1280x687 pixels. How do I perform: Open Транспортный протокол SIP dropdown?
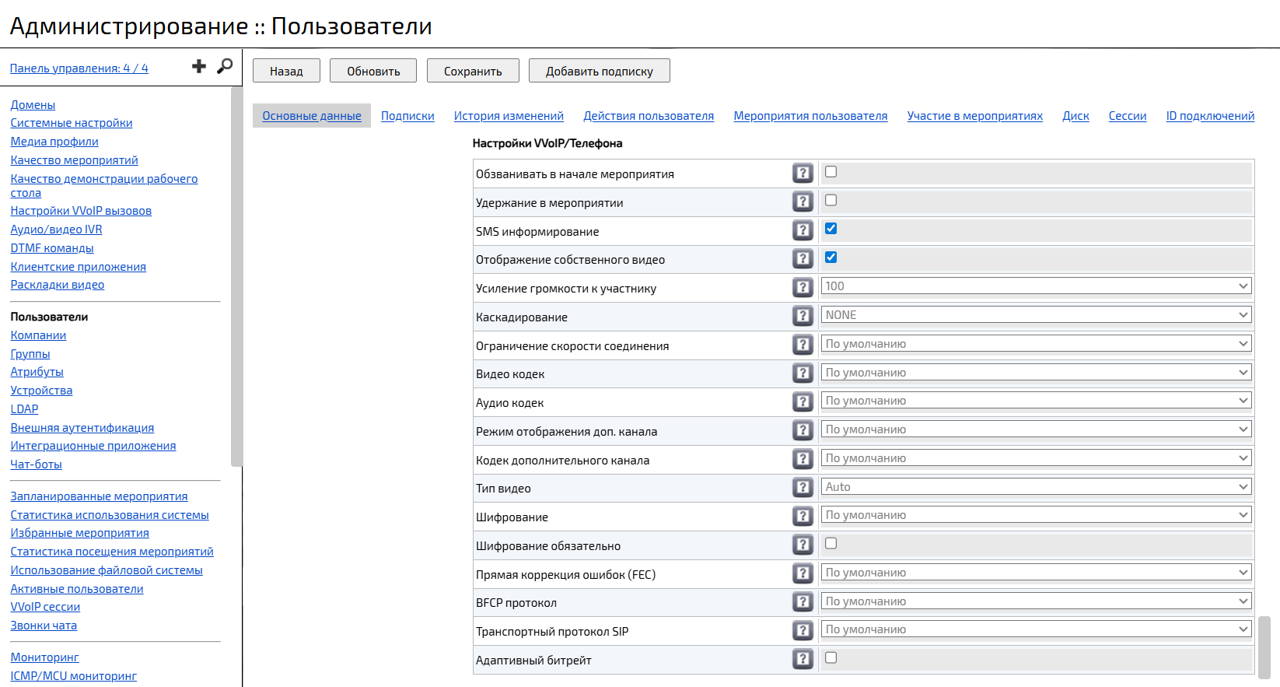click(1036, 630)
